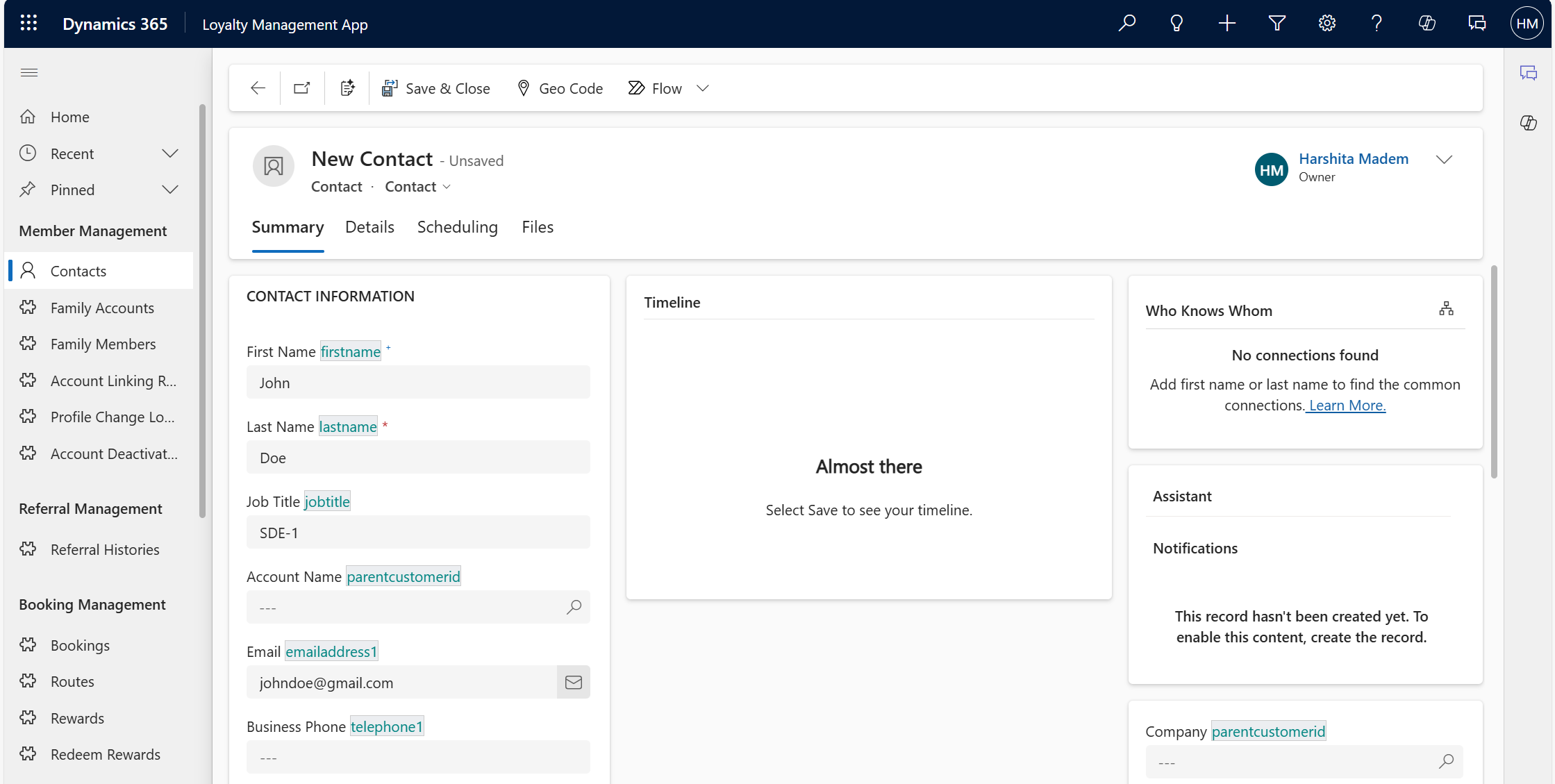The width and height of the screenshot is (1555, 784).
Task: Expand the Pinned section chevron
Action: tap(170, 190)
